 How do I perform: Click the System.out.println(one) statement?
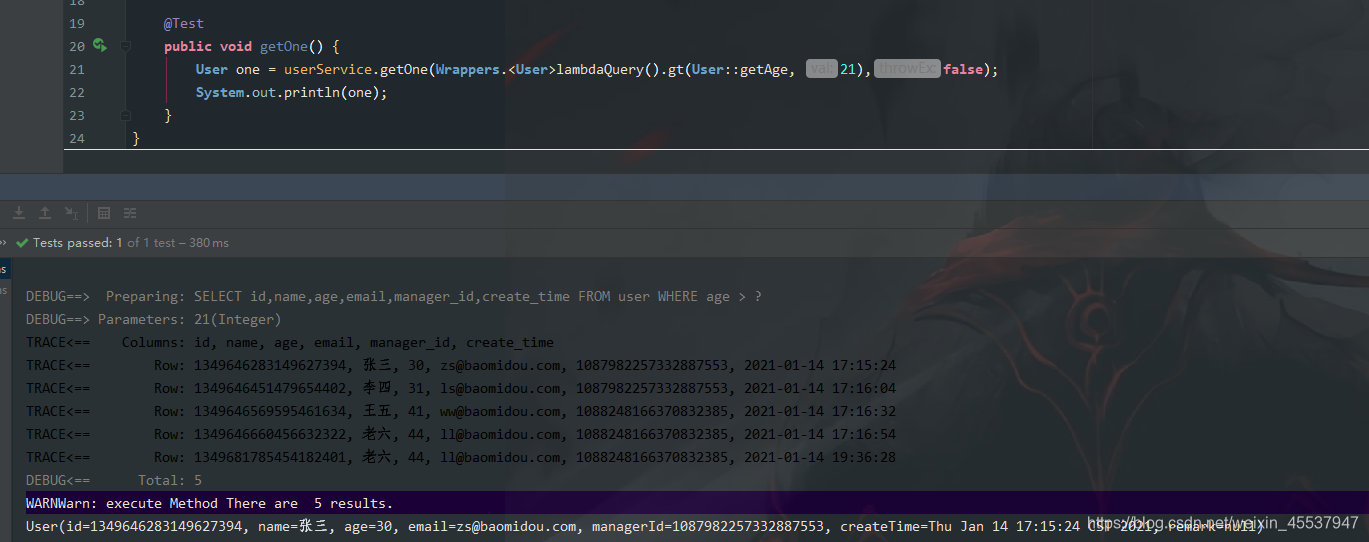(x=291, y=92)
